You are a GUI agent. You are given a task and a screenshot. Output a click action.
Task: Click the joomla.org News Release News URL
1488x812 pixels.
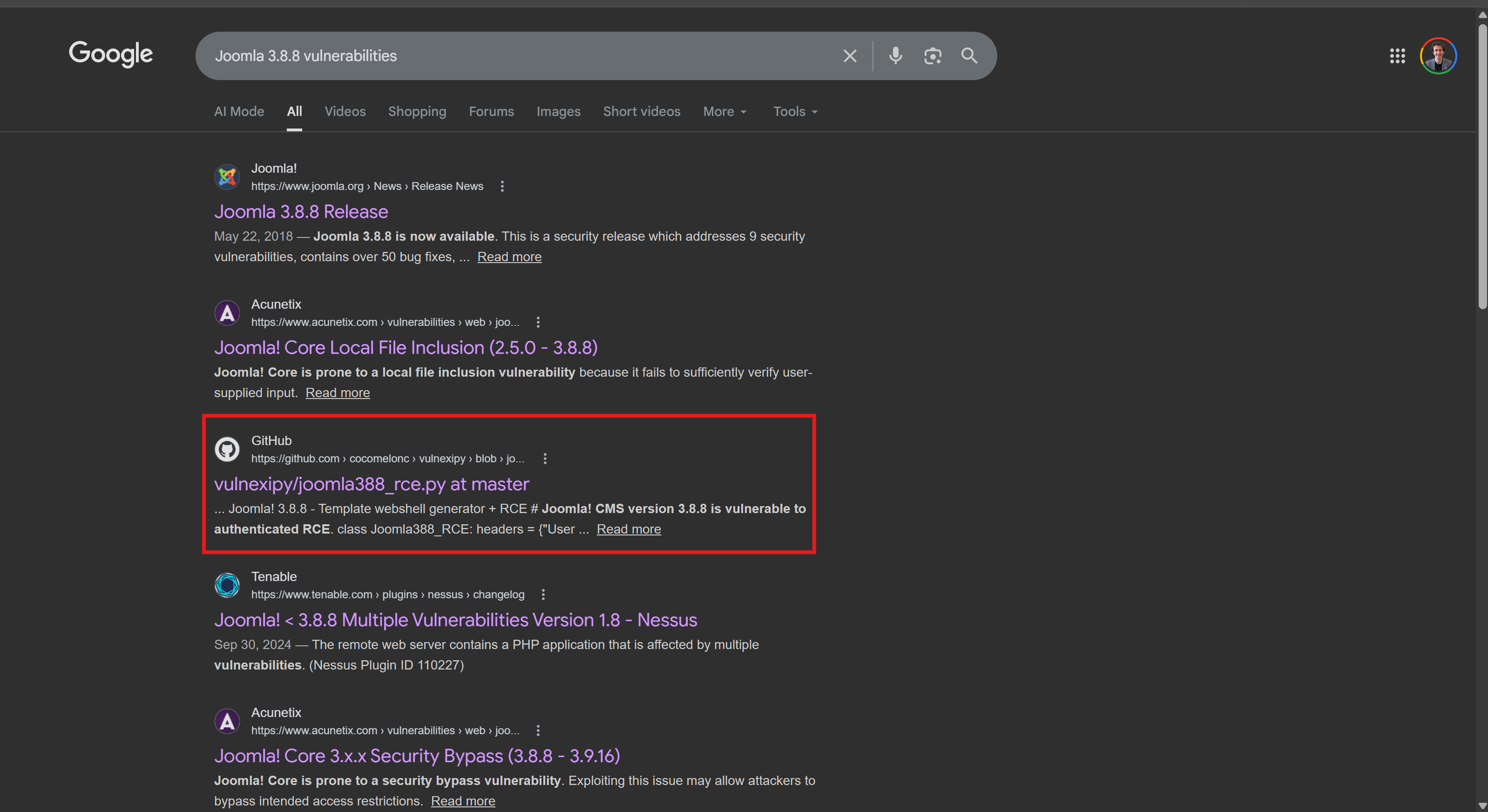point(367,187)
